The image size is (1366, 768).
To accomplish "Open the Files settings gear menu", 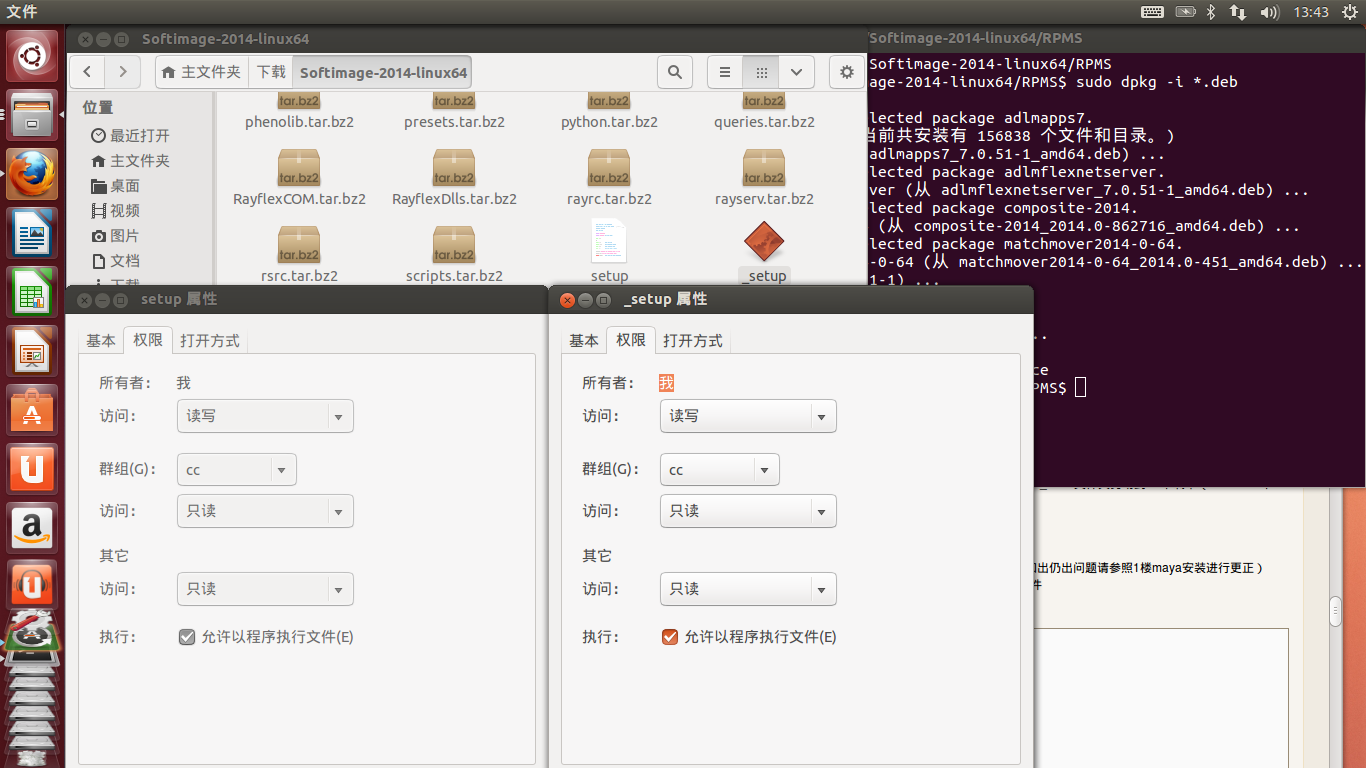I will click(847, 72).
